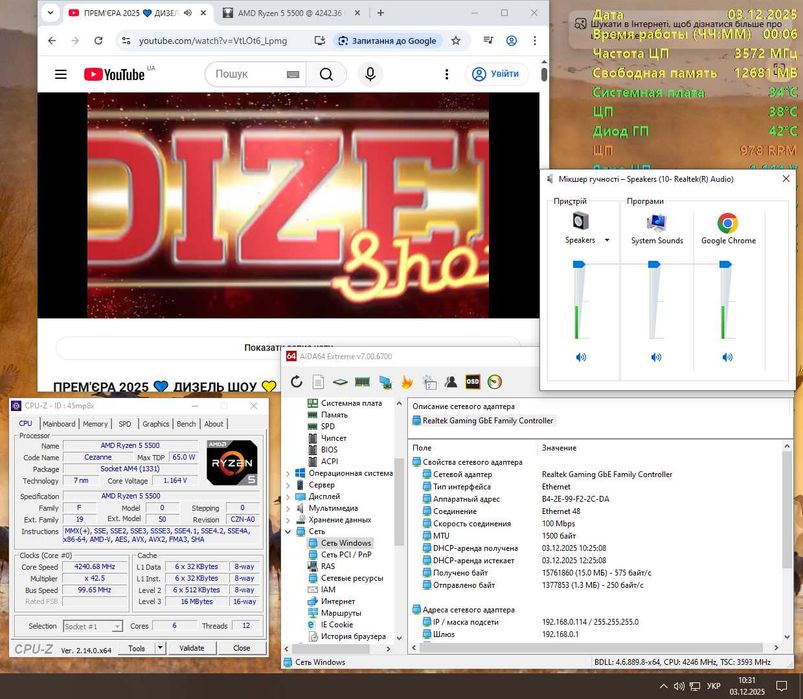Click the AIDA64 Refresh toolbar icon

[297, 382]
